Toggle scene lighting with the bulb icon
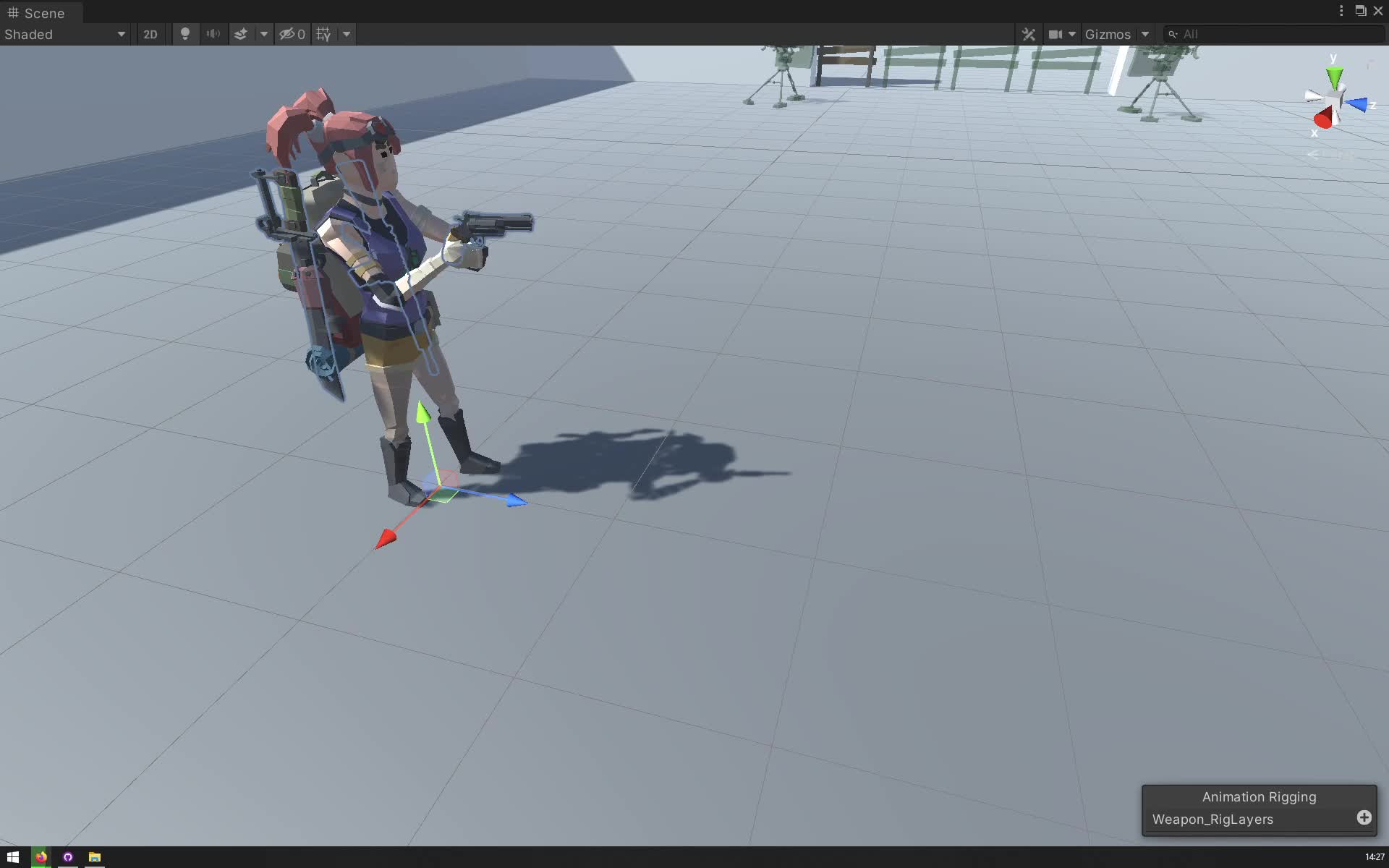The width and height of the screenshot is (1389, 868). [185, 34]
